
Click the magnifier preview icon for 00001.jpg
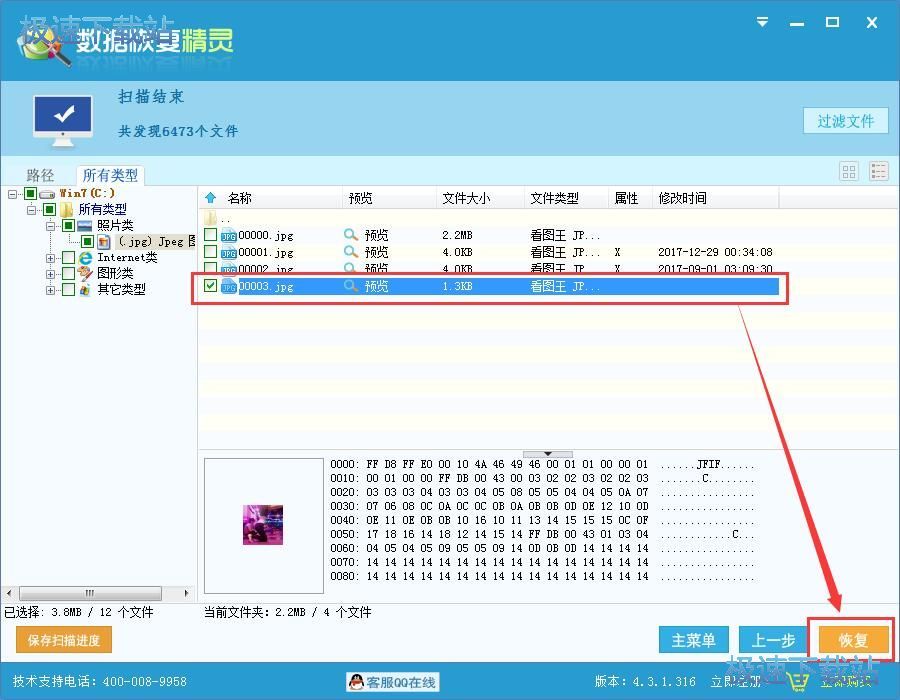tap(350, 252)
